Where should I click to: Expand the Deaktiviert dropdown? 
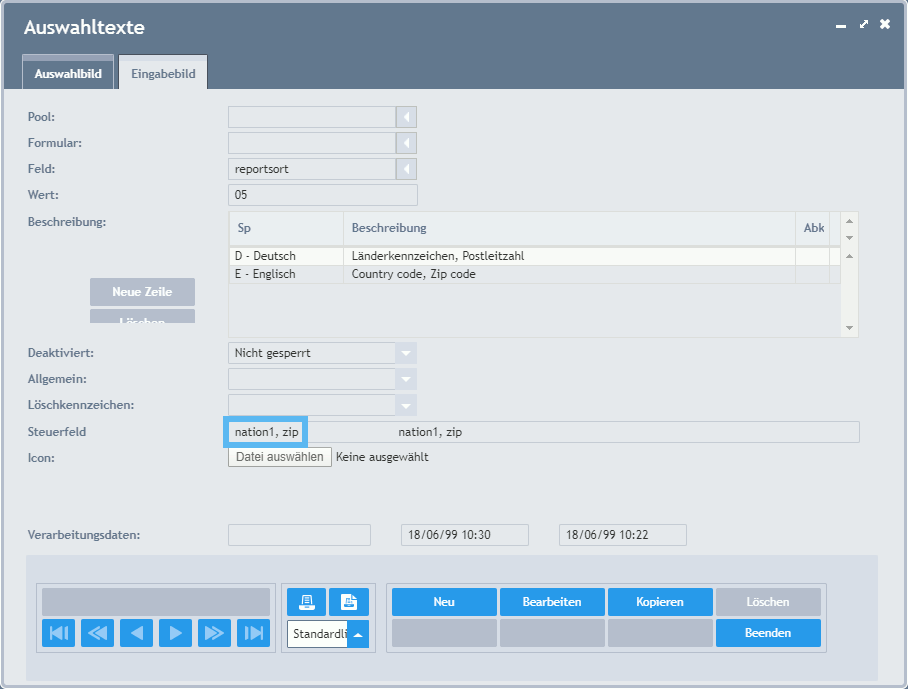point(406,353)
